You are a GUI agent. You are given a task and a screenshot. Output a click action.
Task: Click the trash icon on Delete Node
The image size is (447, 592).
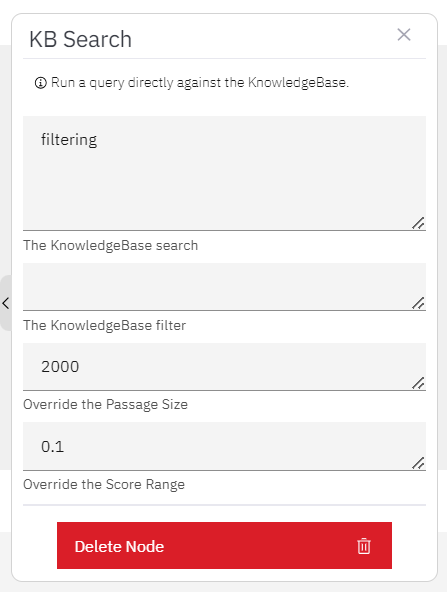click(x=364, y=546)
